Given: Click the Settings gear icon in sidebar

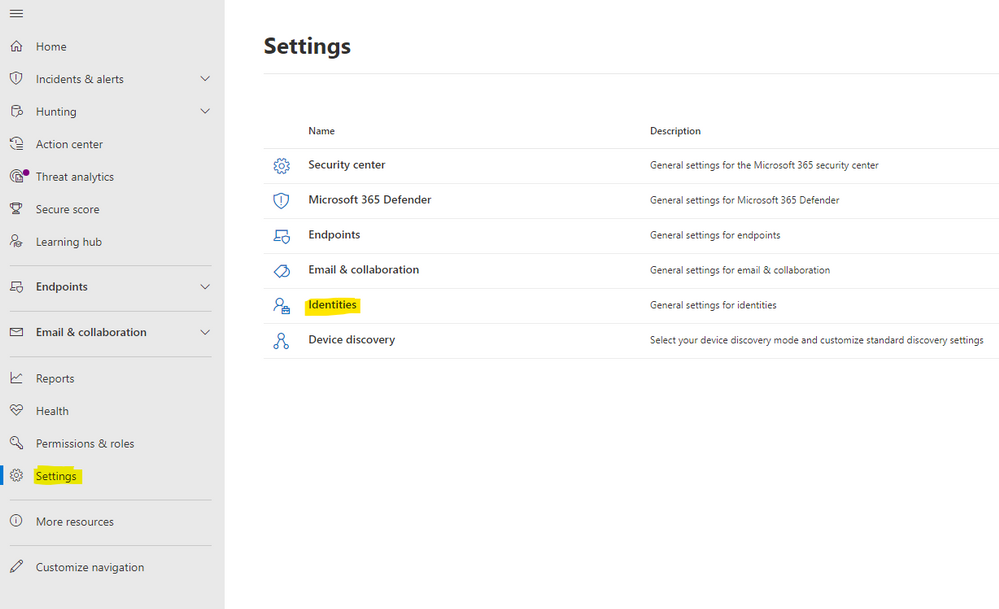Looking at the screenshot, I should 17,475.
